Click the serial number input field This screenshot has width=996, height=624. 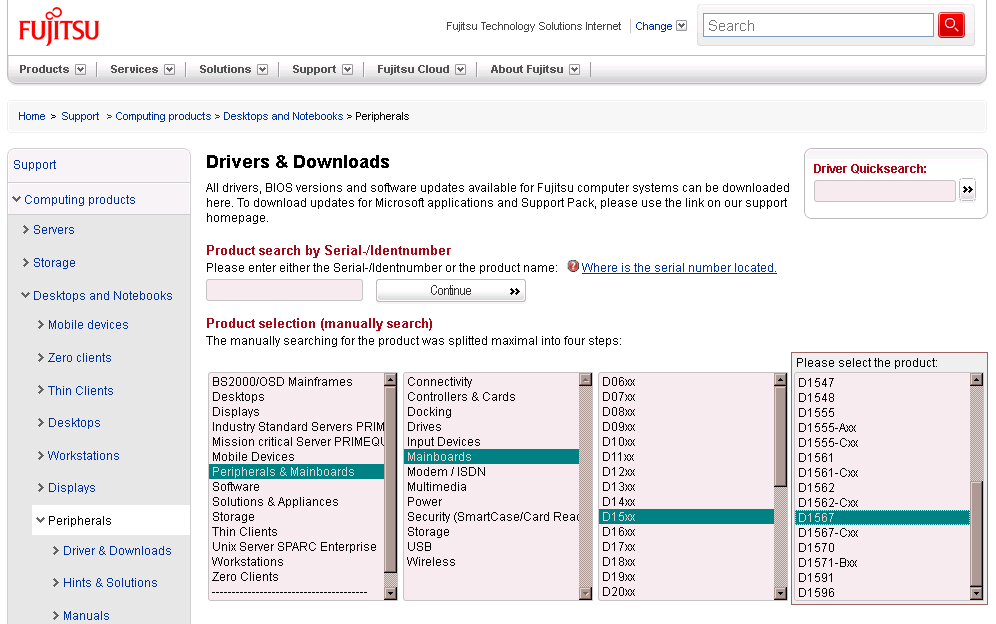click(284, 291)
